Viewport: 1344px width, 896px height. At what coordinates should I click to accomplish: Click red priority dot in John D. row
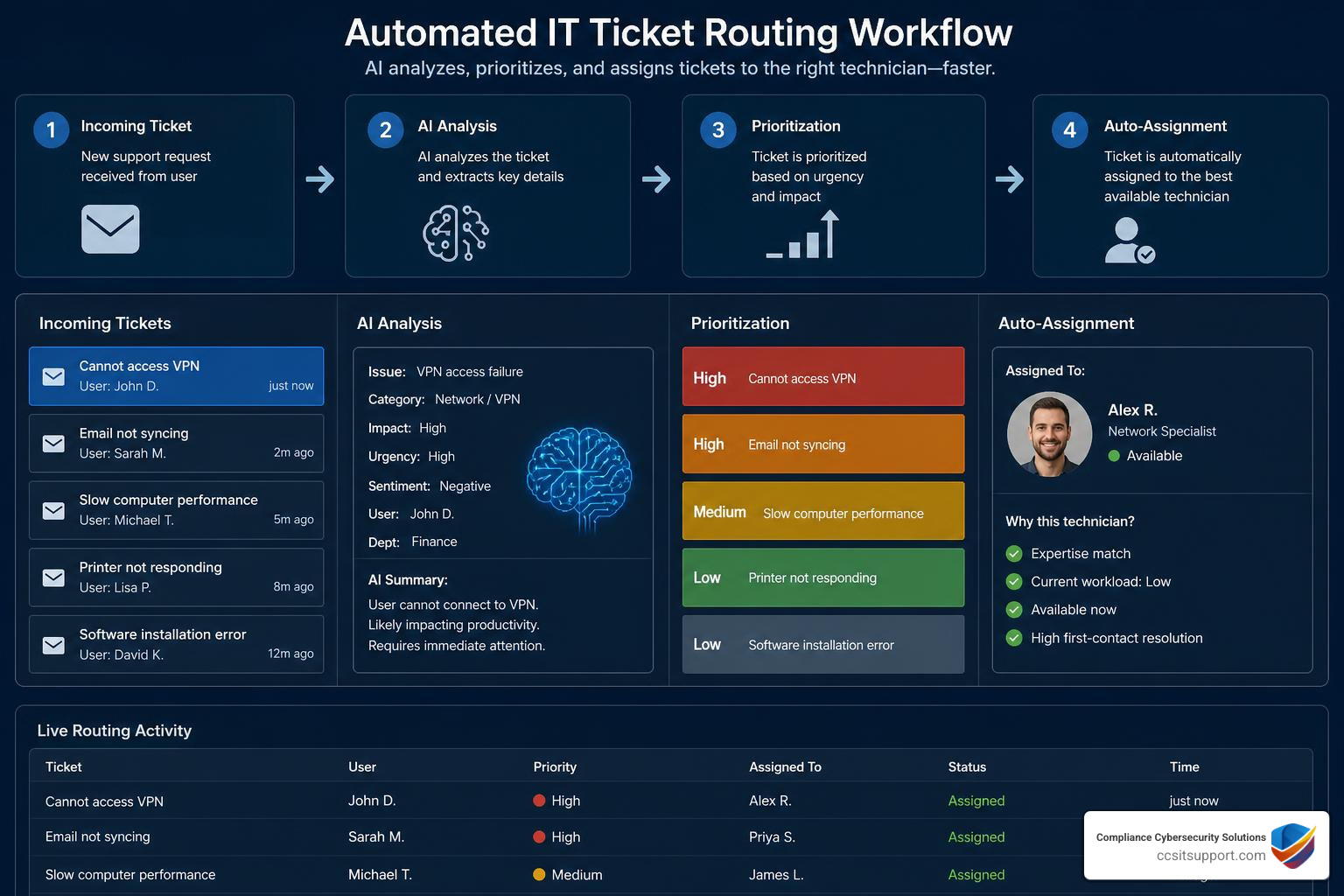tap(539, 801)
